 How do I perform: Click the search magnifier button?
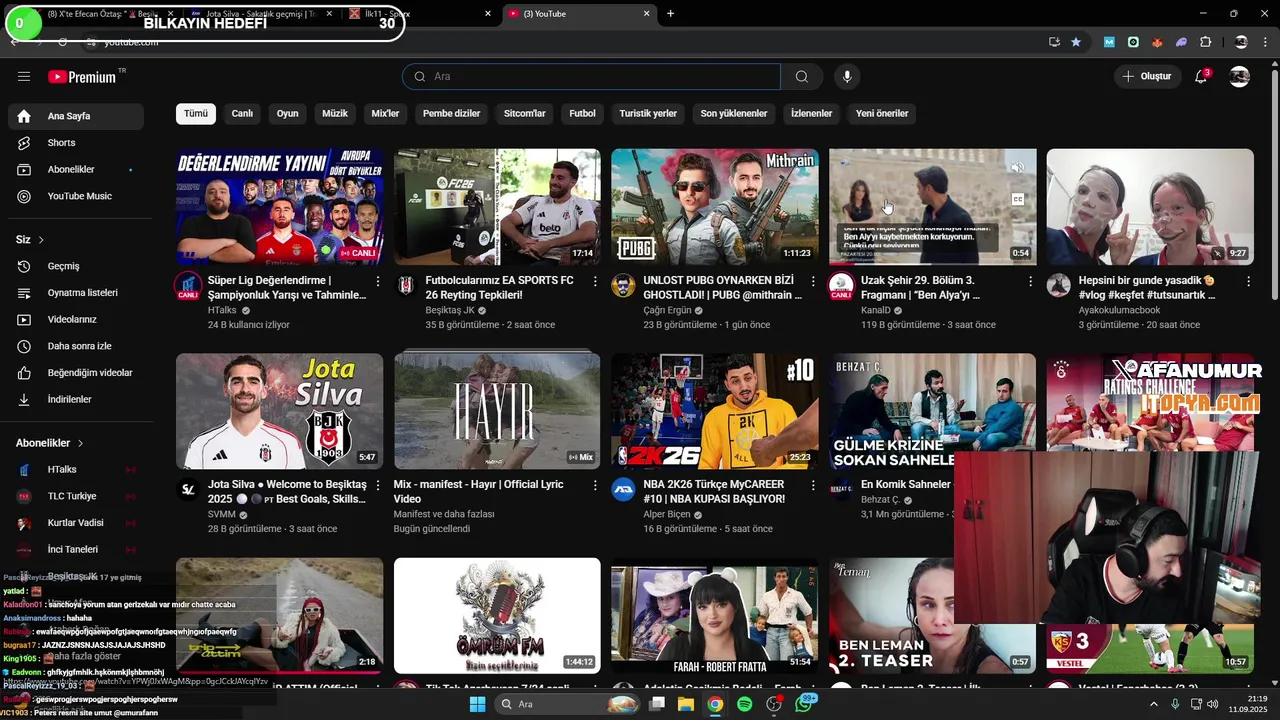pyautogui.click(x=802, y=76)
